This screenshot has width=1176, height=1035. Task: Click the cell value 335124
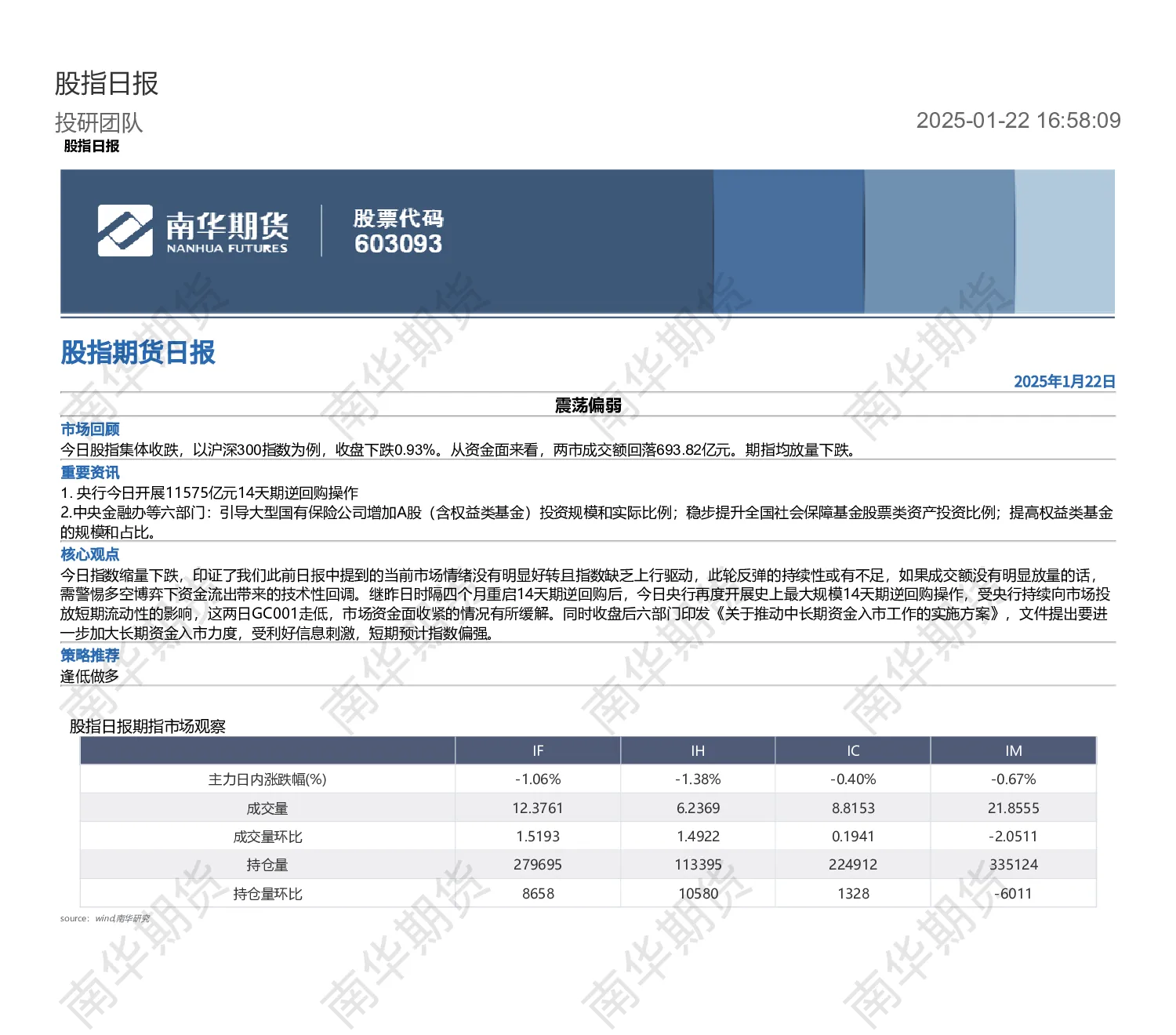1014,865
